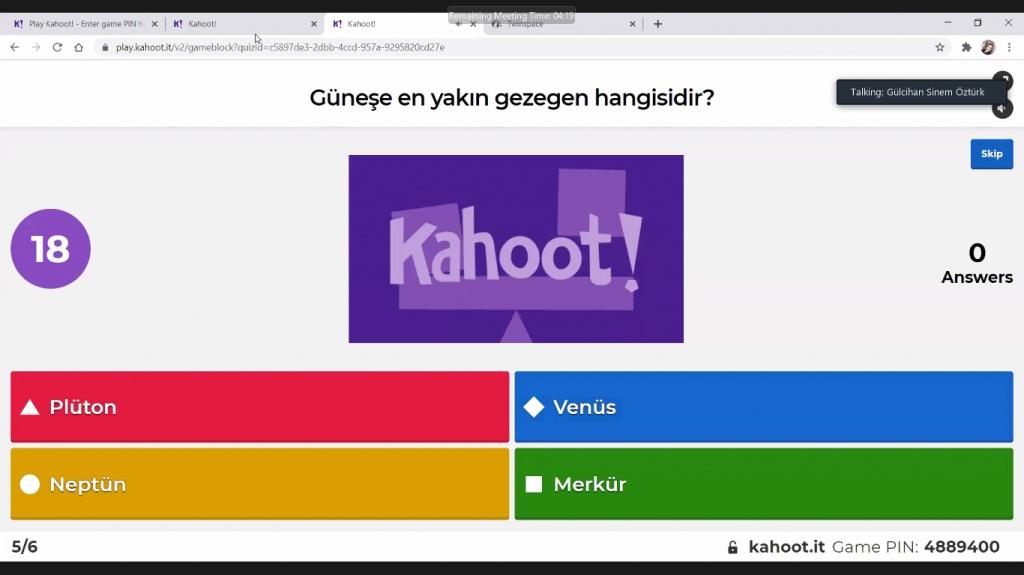The width and height of the screenshot is (1024, 575).
Task: Click the Kahoot logo image
Action: (515, 249)
